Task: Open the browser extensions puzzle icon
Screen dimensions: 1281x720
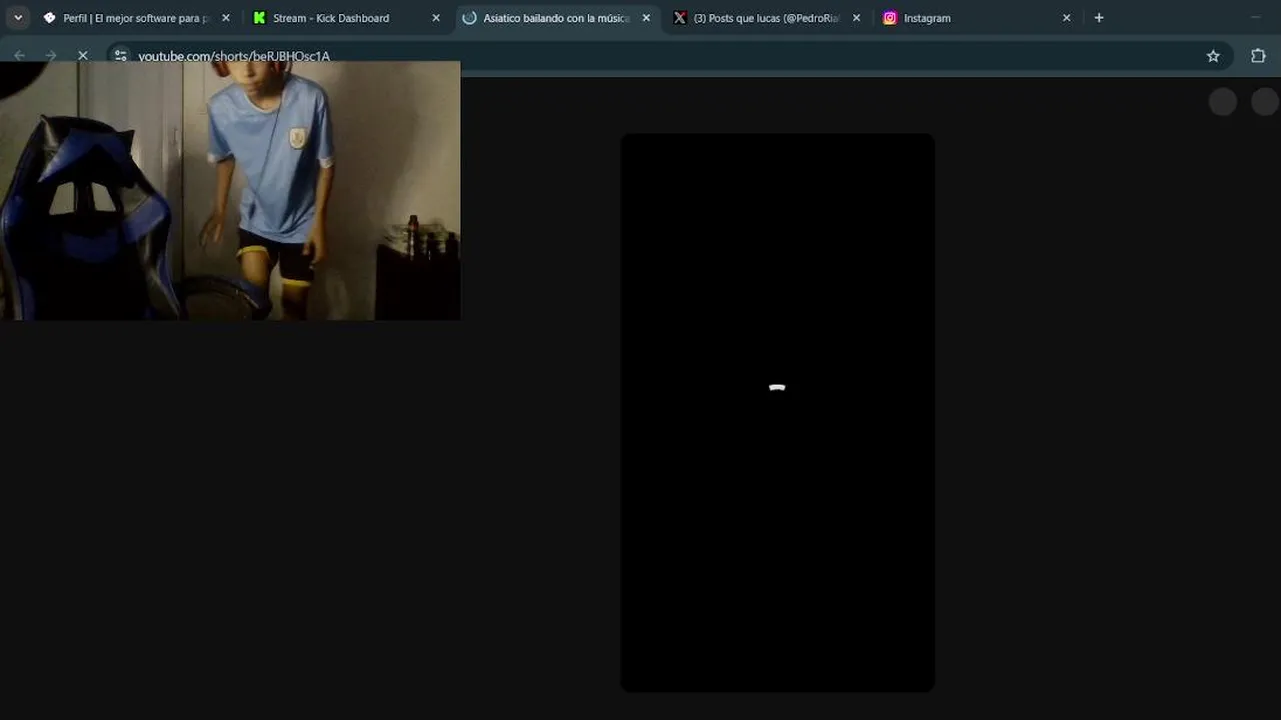Action: point(1258,56)
